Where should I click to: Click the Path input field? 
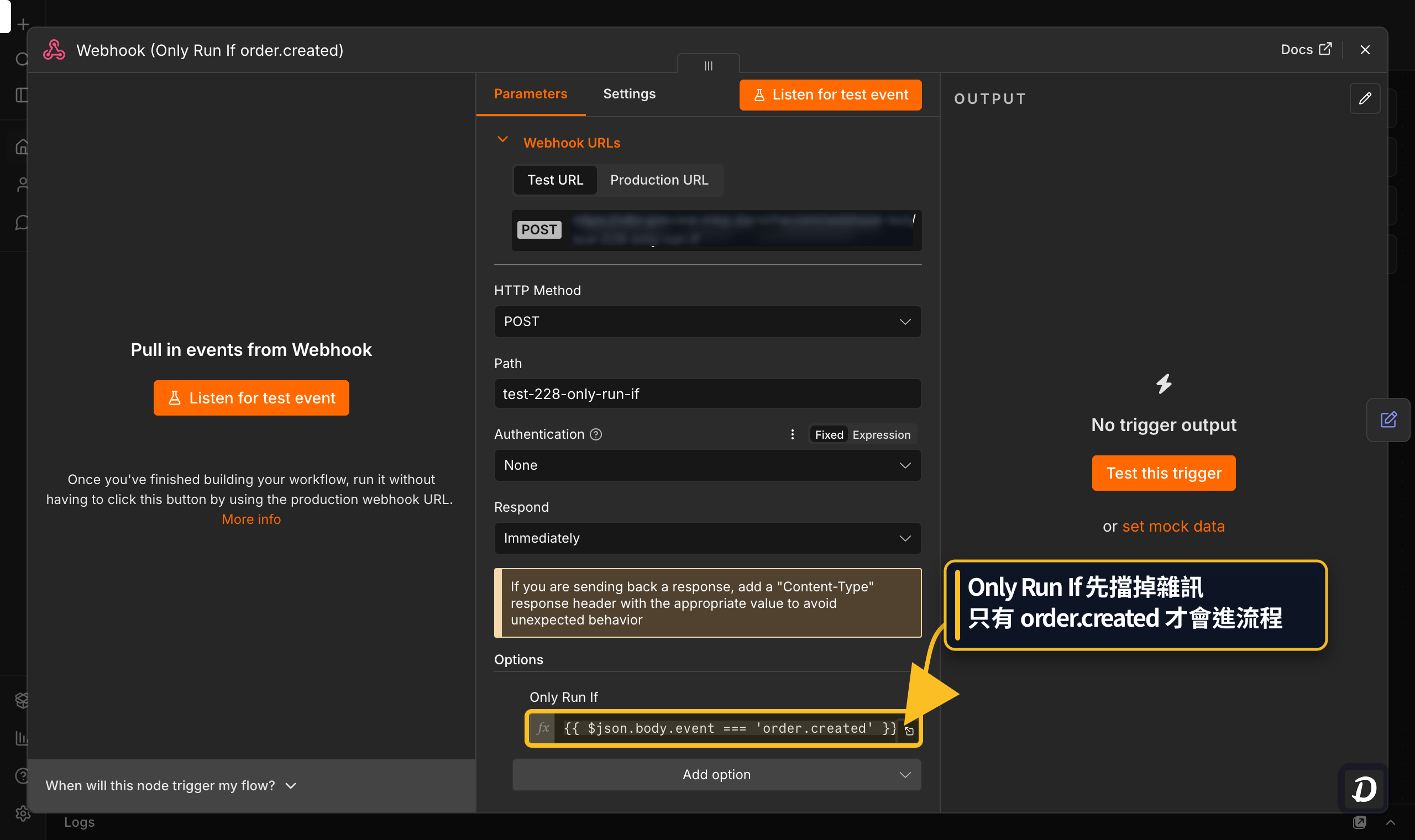(x=707, y=393)
